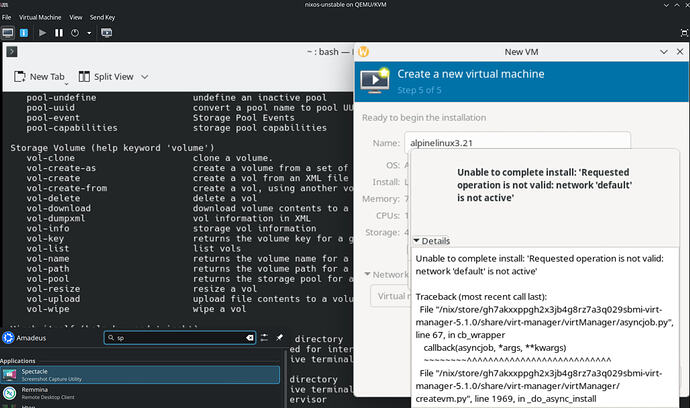
Task: Click the rollup chevron in New VM title bar
Action: (x=664, y=51)
